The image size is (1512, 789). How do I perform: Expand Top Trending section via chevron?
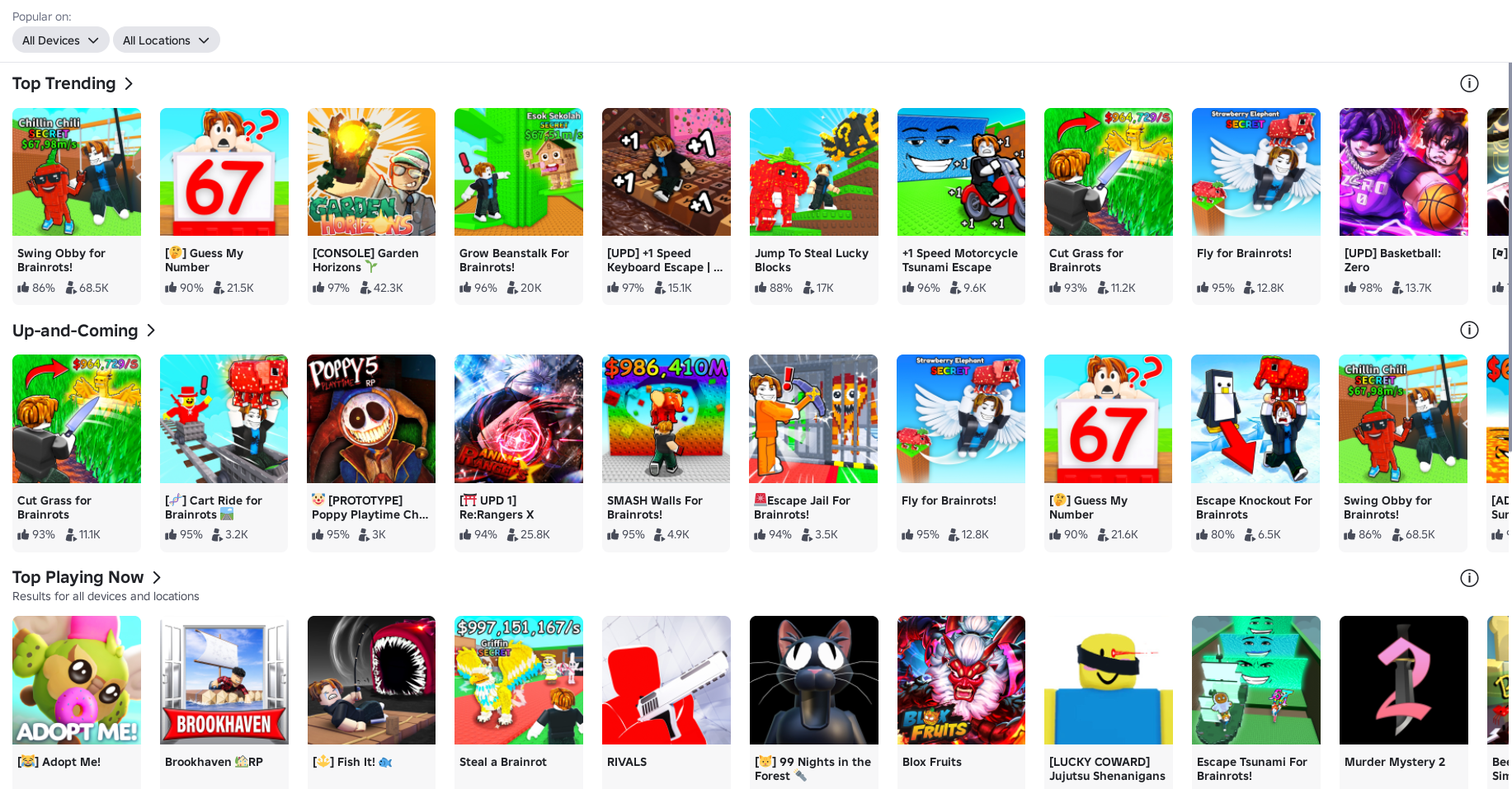pyautogui.click(x=129, y=83)
